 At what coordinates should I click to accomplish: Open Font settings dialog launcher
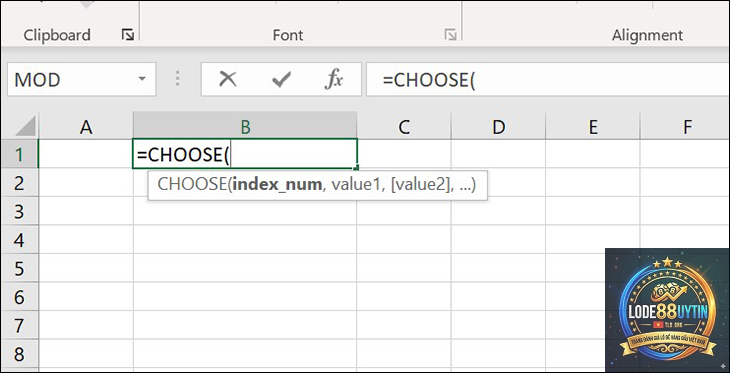tap(450, 35)
